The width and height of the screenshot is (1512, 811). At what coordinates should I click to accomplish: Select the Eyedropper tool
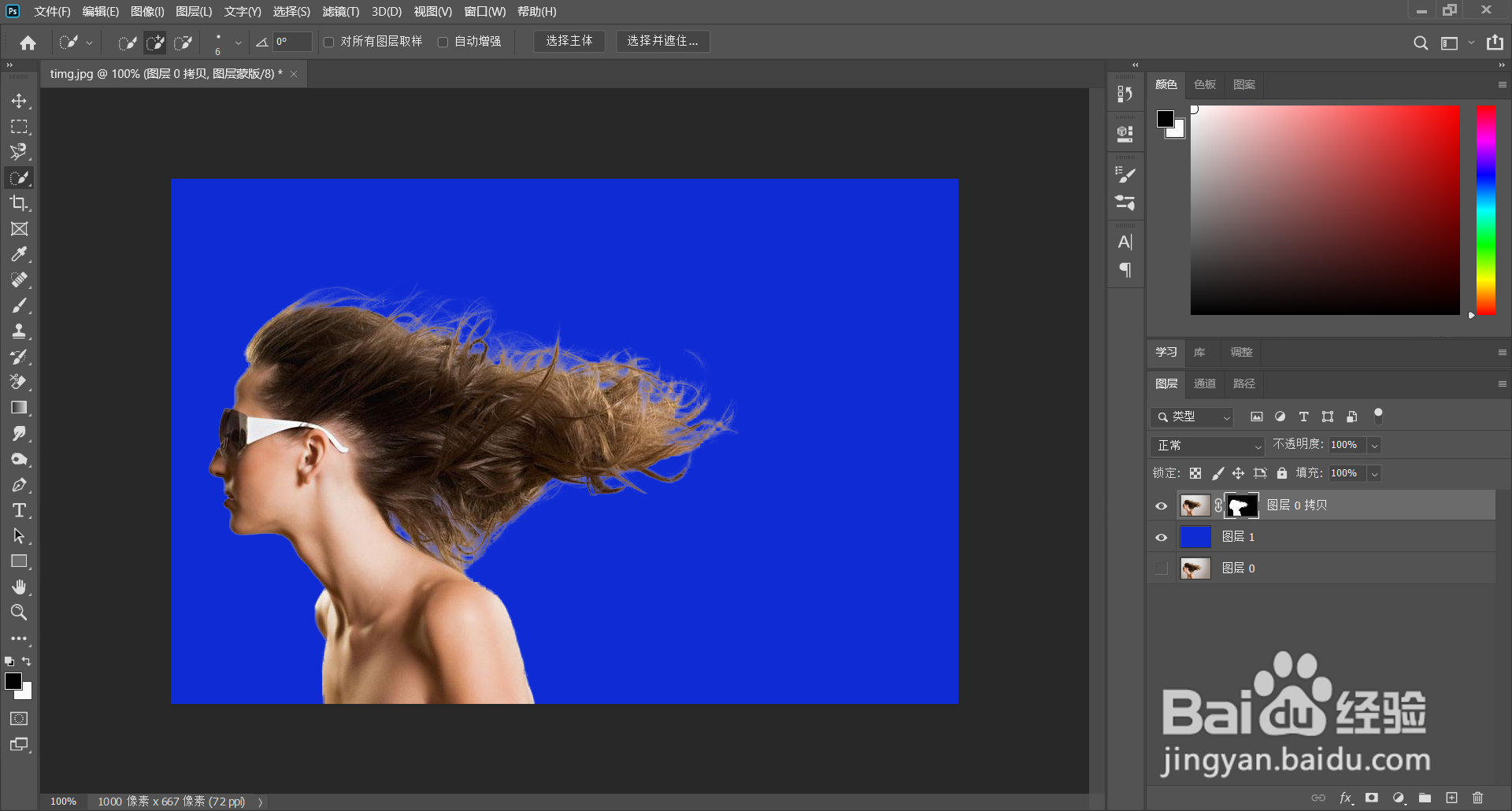(x=19, y=254)
